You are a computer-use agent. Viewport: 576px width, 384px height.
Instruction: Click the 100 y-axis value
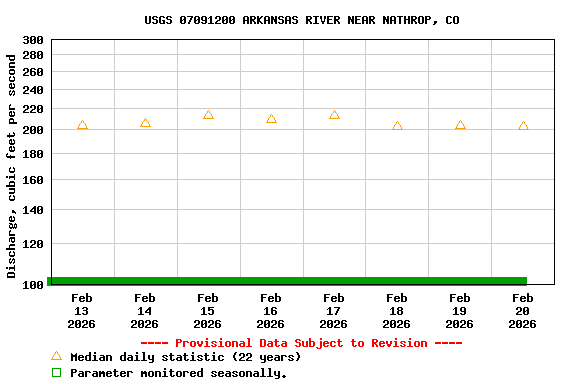click(33, 285)
